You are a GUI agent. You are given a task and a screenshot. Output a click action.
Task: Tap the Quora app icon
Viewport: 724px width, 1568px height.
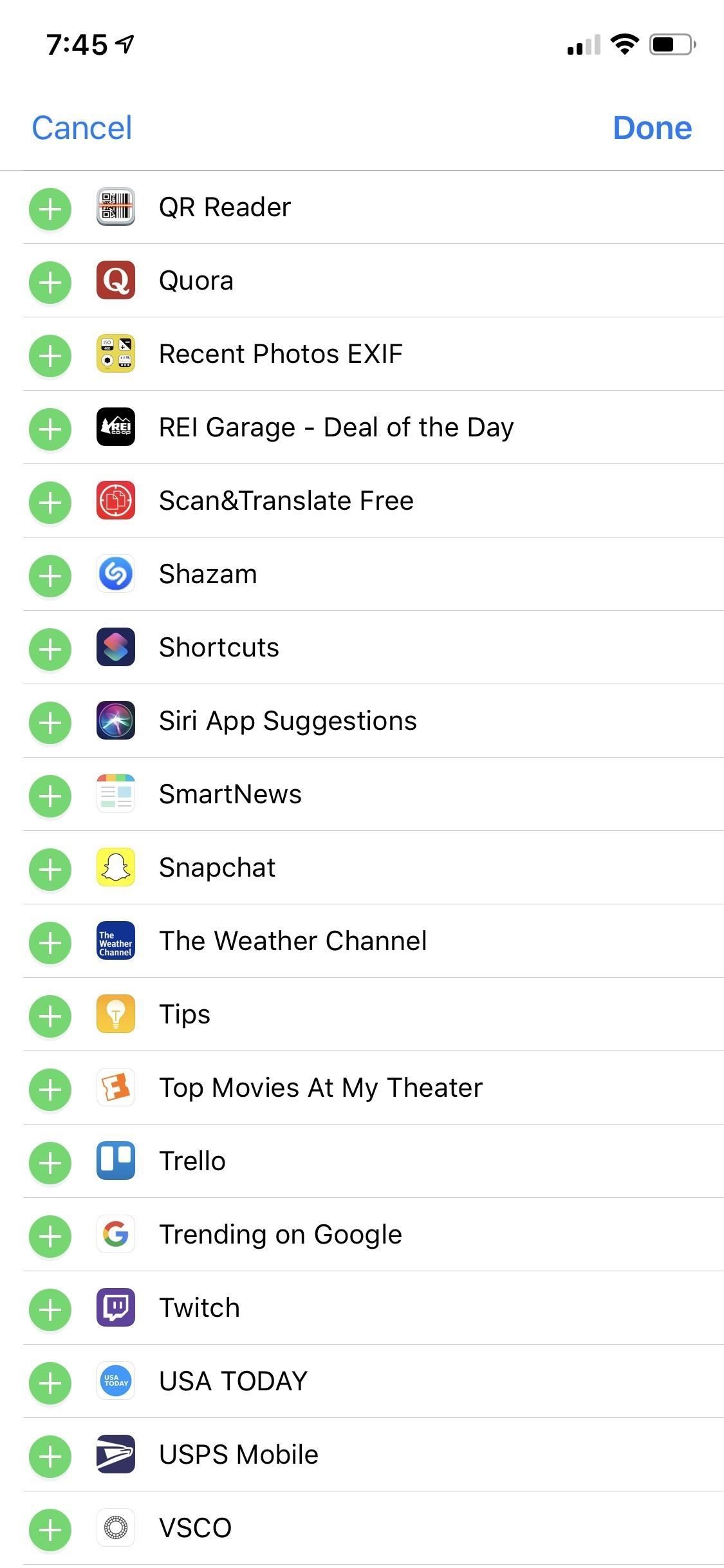[x=116, y=281]
